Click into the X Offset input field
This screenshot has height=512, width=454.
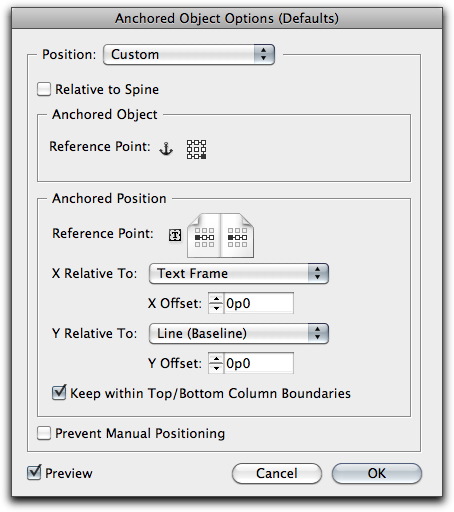[259, 303]
